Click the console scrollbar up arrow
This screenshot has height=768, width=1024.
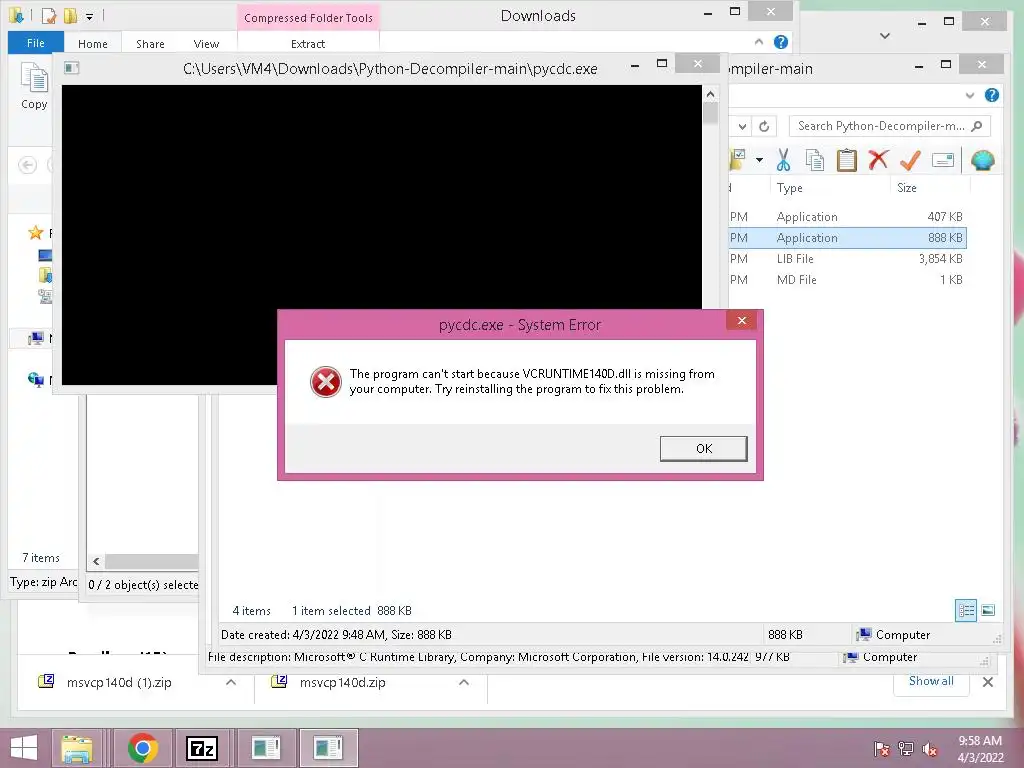pos(711,95)
